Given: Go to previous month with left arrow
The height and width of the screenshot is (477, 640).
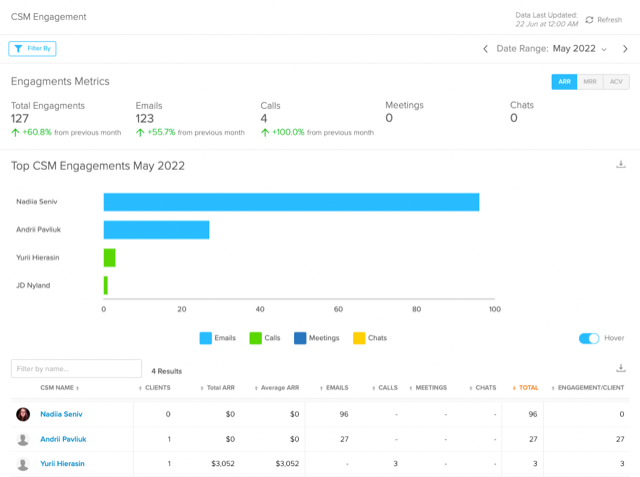Looking at the screenshot, I should tap(486, 48).
